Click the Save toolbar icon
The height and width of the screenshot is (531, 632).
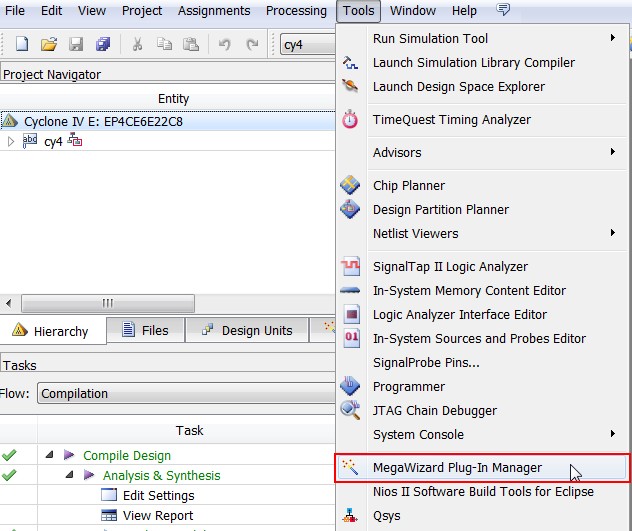(75, 45)
